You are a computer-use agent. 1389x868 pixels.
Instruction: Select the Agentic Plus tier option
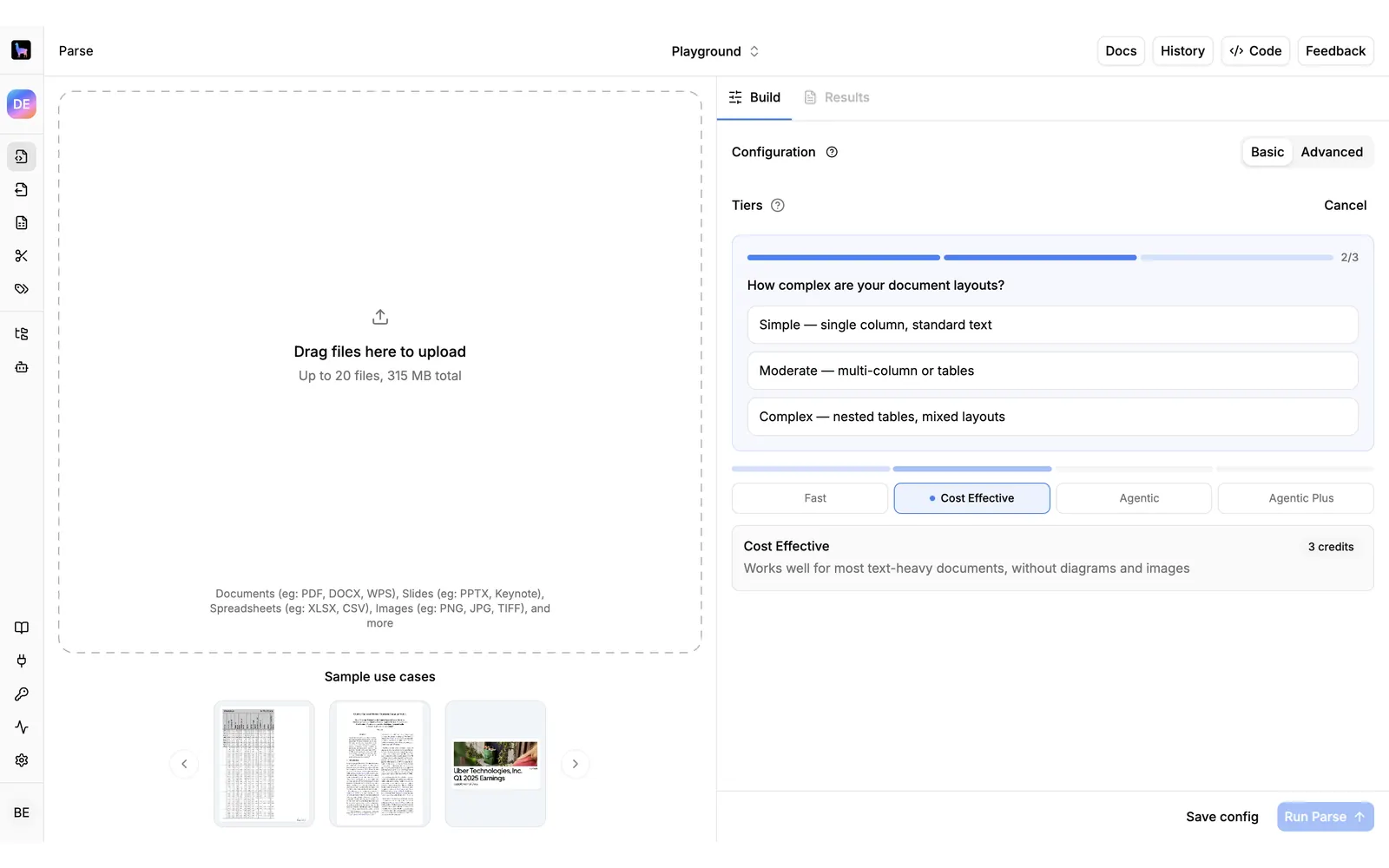click(x=1296, y=498)
